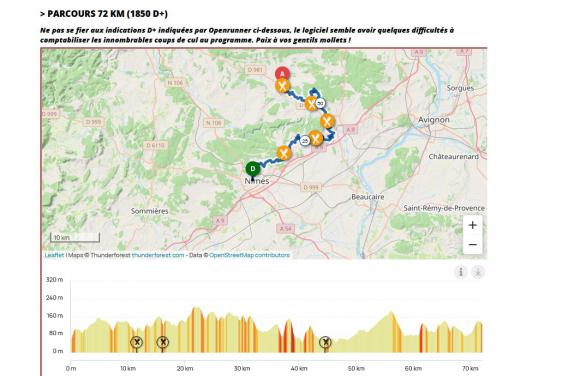Click the elevation peak near 20 km on the profile

point(195,309)
